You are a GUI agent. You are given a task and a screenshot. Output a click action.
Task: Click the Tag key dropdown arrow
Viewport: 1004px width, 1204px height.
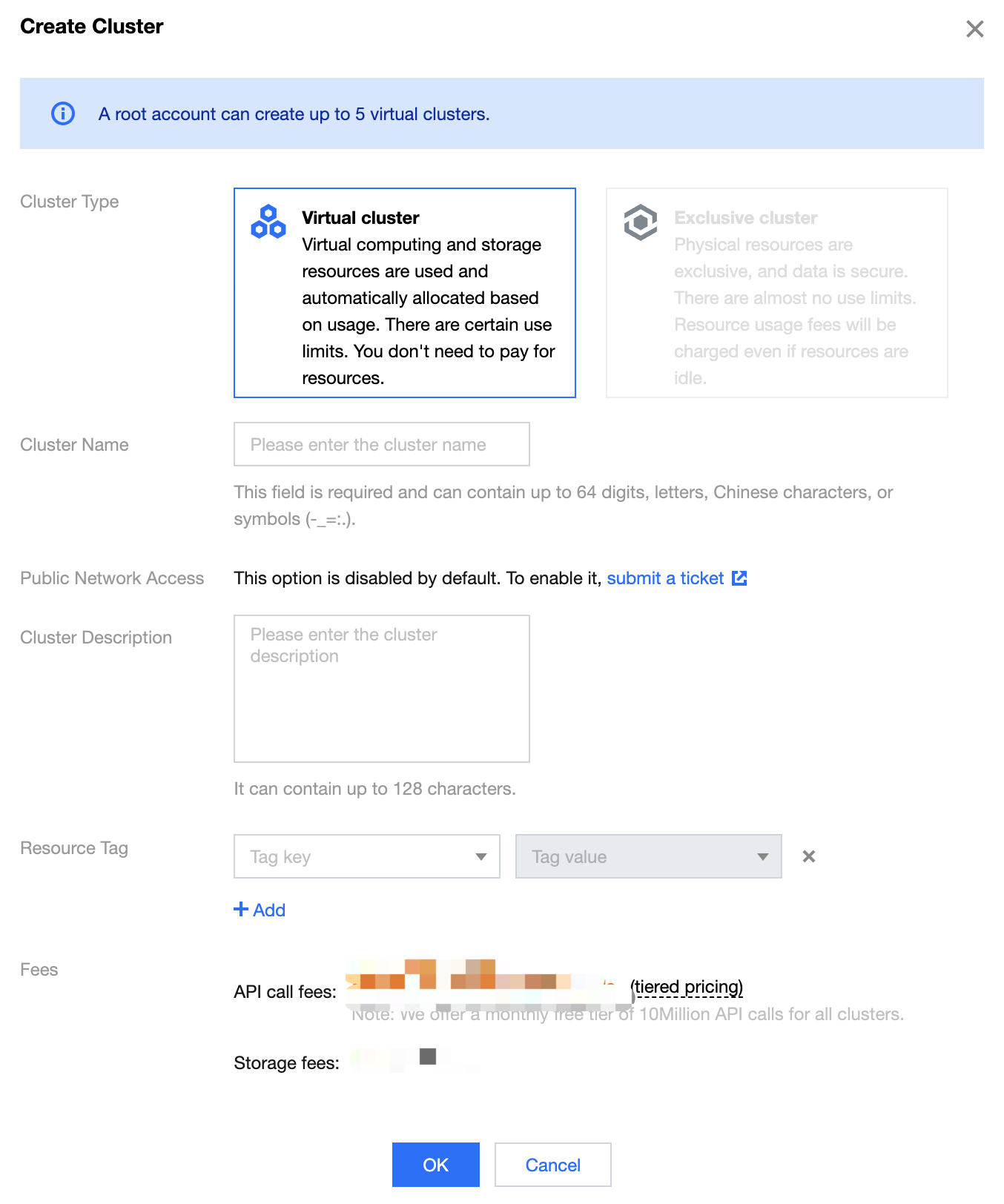coord(481,857)
